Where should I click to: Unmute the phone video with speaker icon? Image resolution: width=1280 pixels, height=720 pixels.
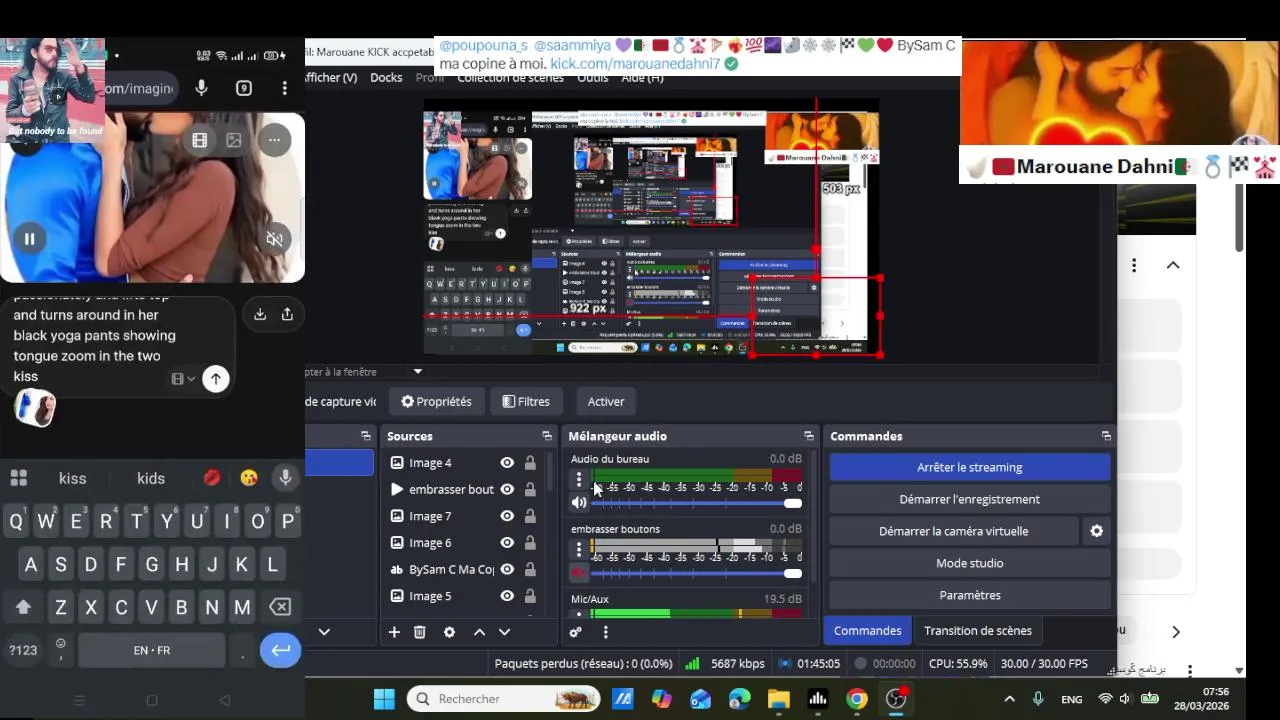[274, 239]
